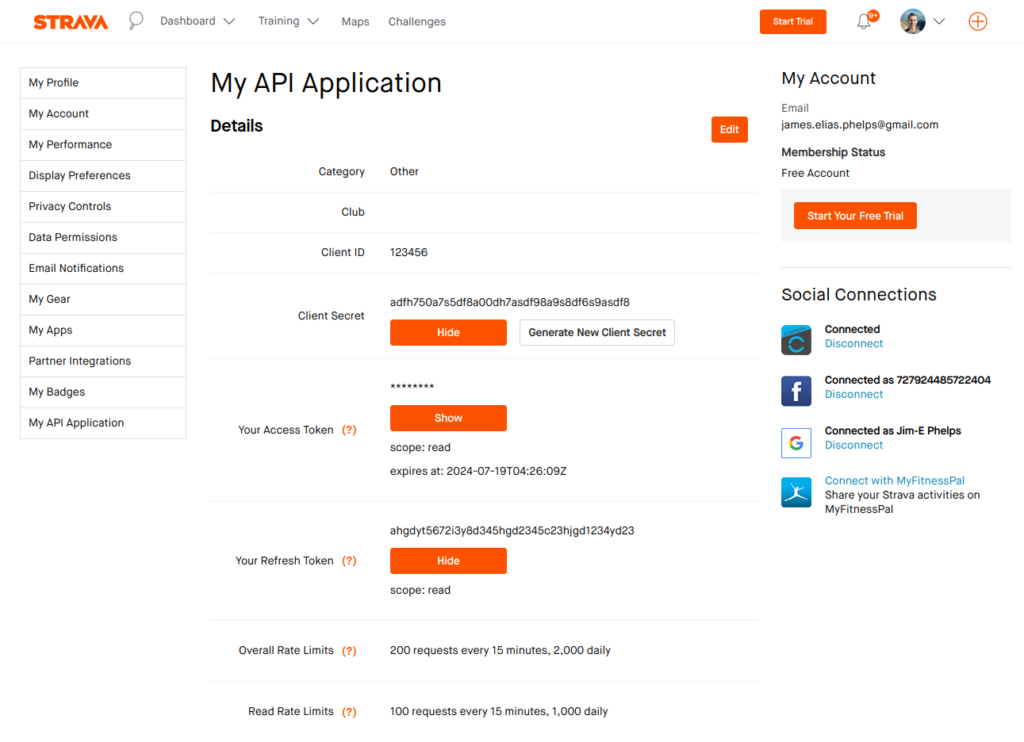Screen dimensions: 1024x742
Task: Click the Google icon
Action: pos(796,443)
